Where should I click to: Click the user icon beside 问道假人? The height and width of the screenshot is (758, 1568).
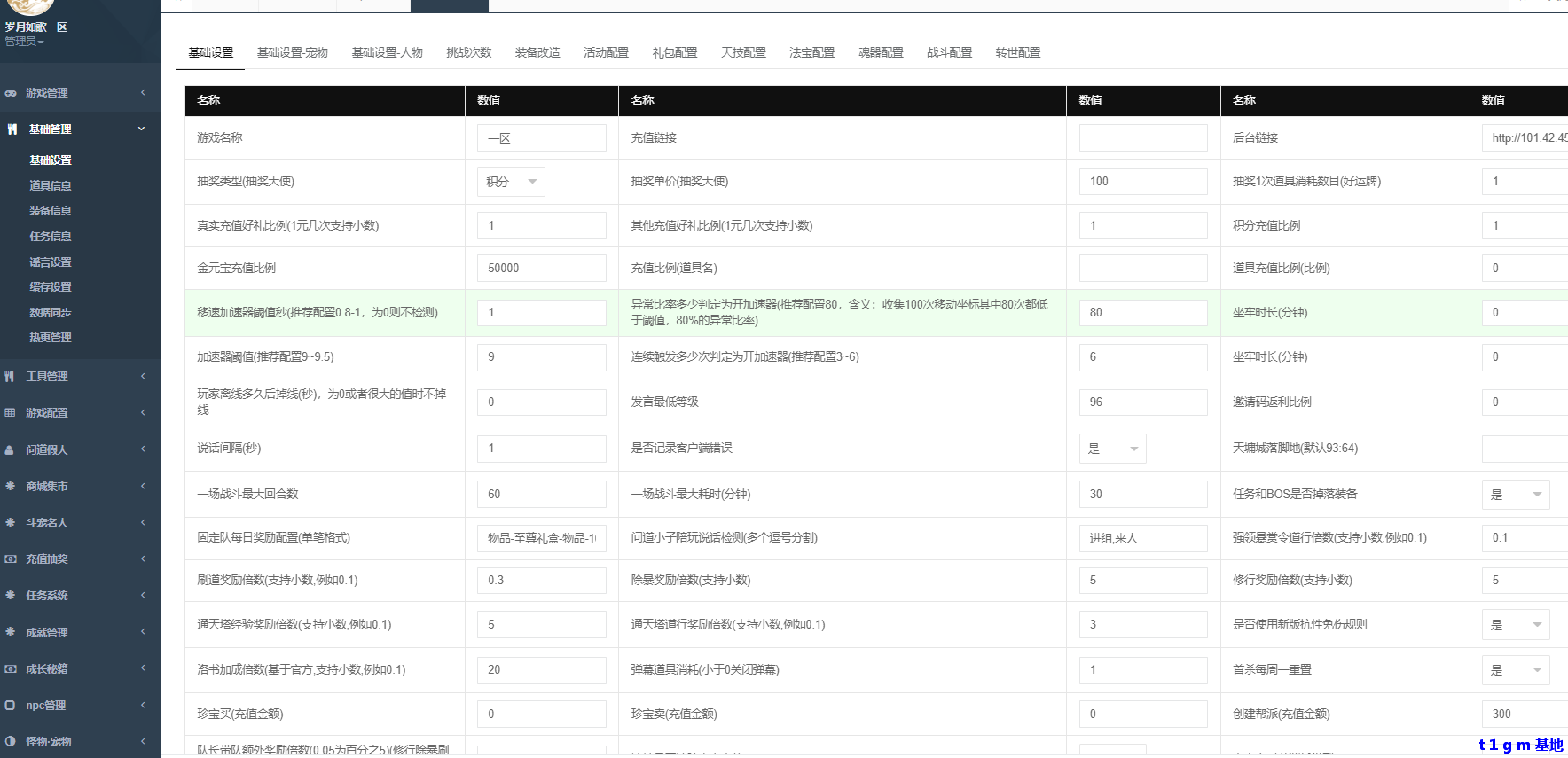pos(10,450)
